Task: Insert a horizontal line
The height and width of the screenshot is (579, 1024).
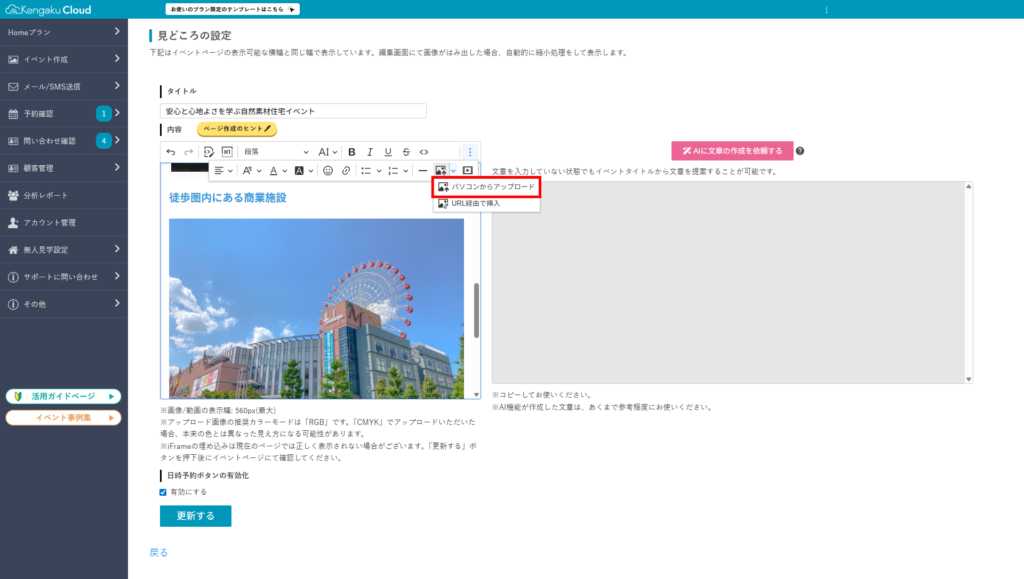Action: pyautogui.click(x=422, y=171)
